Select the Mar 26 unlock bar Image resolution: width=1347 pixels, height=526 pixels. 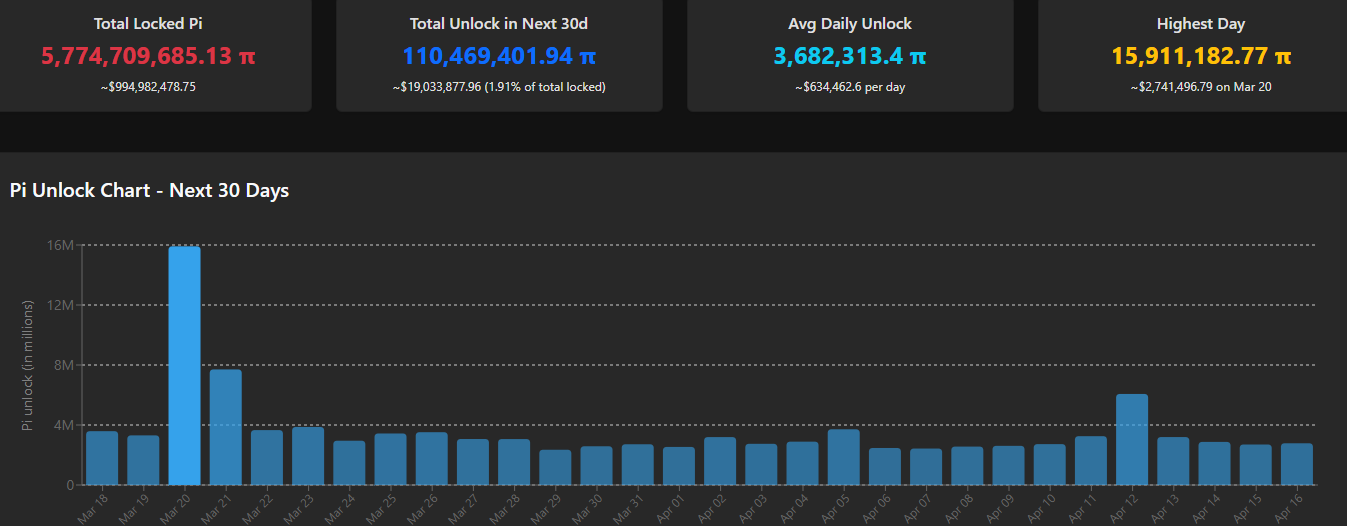pos(431,458)
